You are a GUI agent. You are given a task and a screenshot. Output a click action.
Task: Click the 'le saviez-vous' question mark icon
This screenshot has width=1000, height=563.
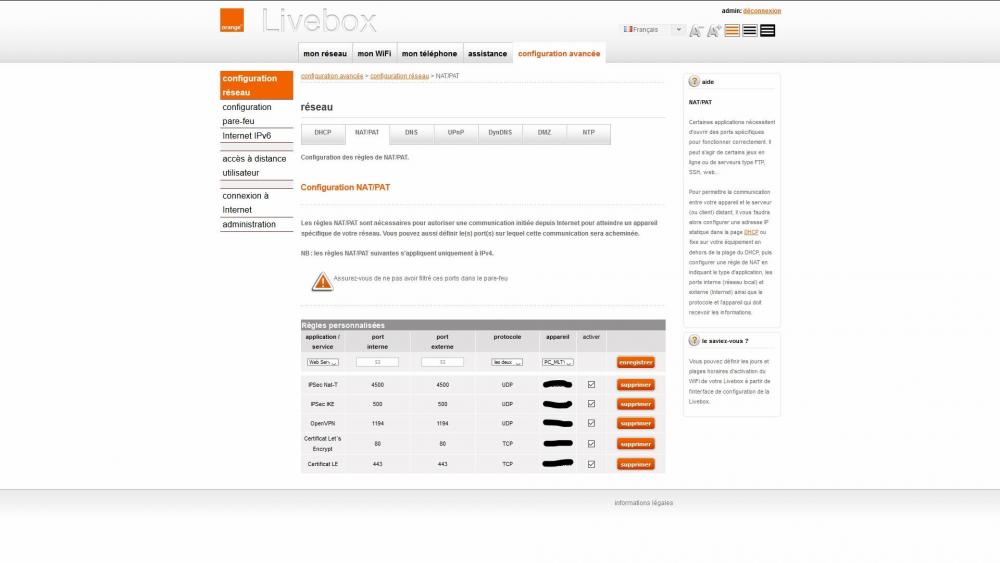coord(694,340)
